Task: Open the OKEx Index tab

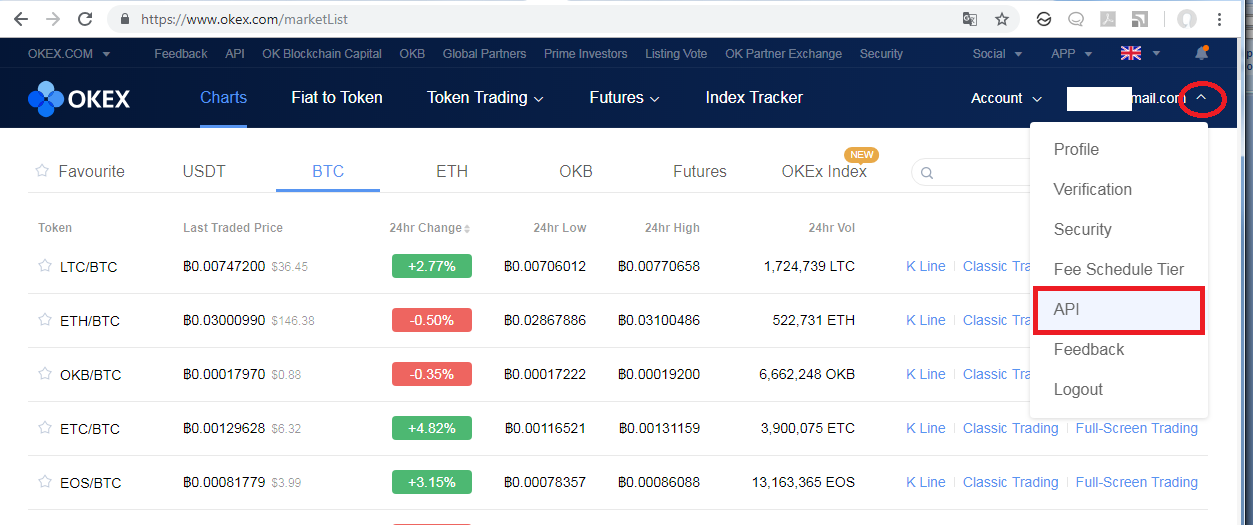Action: click(824, 171)
